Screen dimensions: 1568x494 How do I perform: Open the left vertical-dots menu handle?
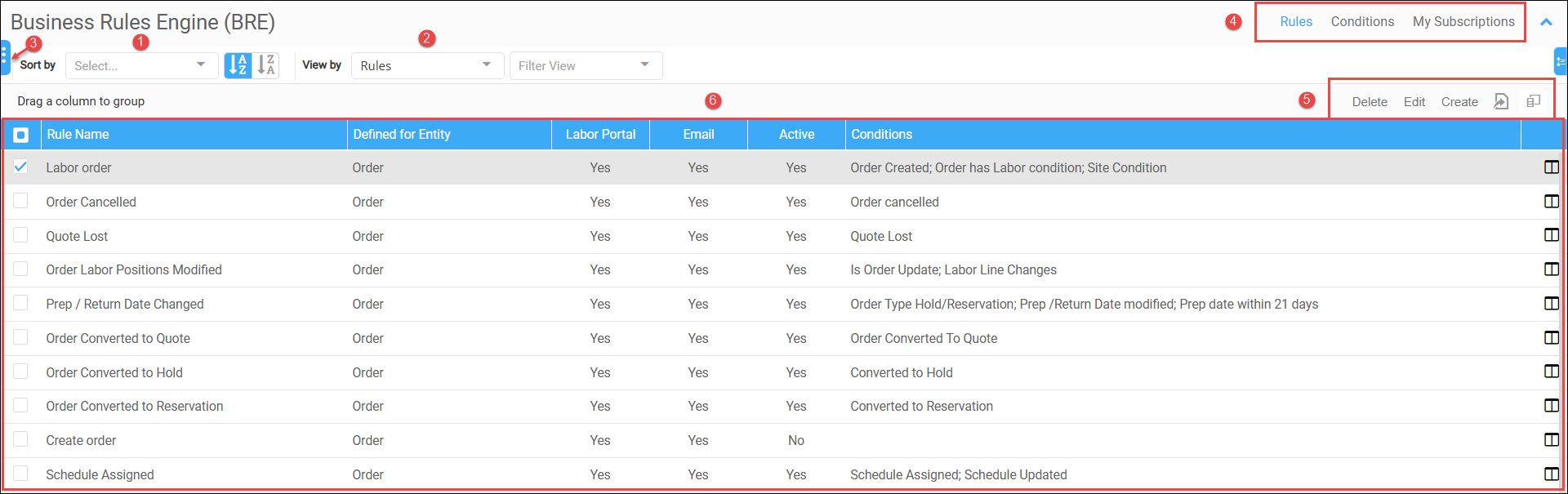[5, 57]
